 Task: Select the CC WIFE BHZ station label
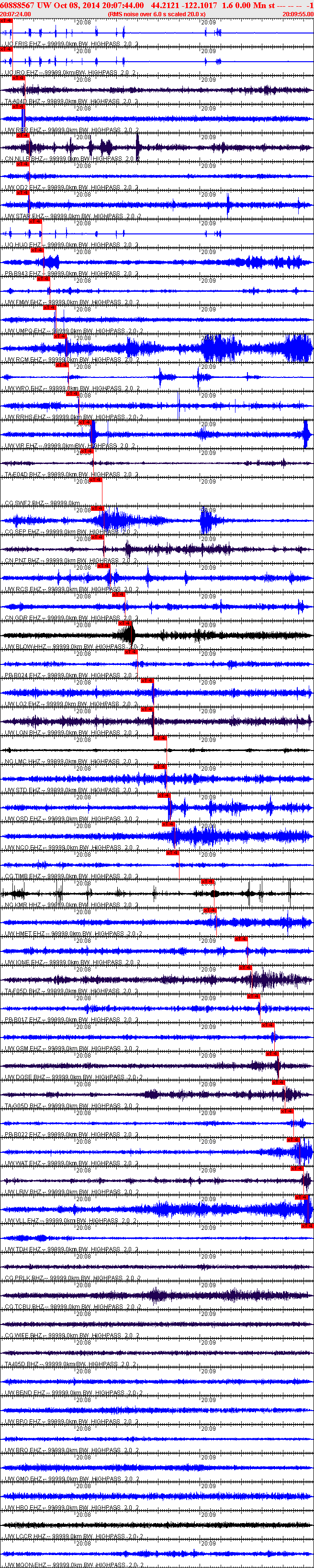[x=71, y=1335]
